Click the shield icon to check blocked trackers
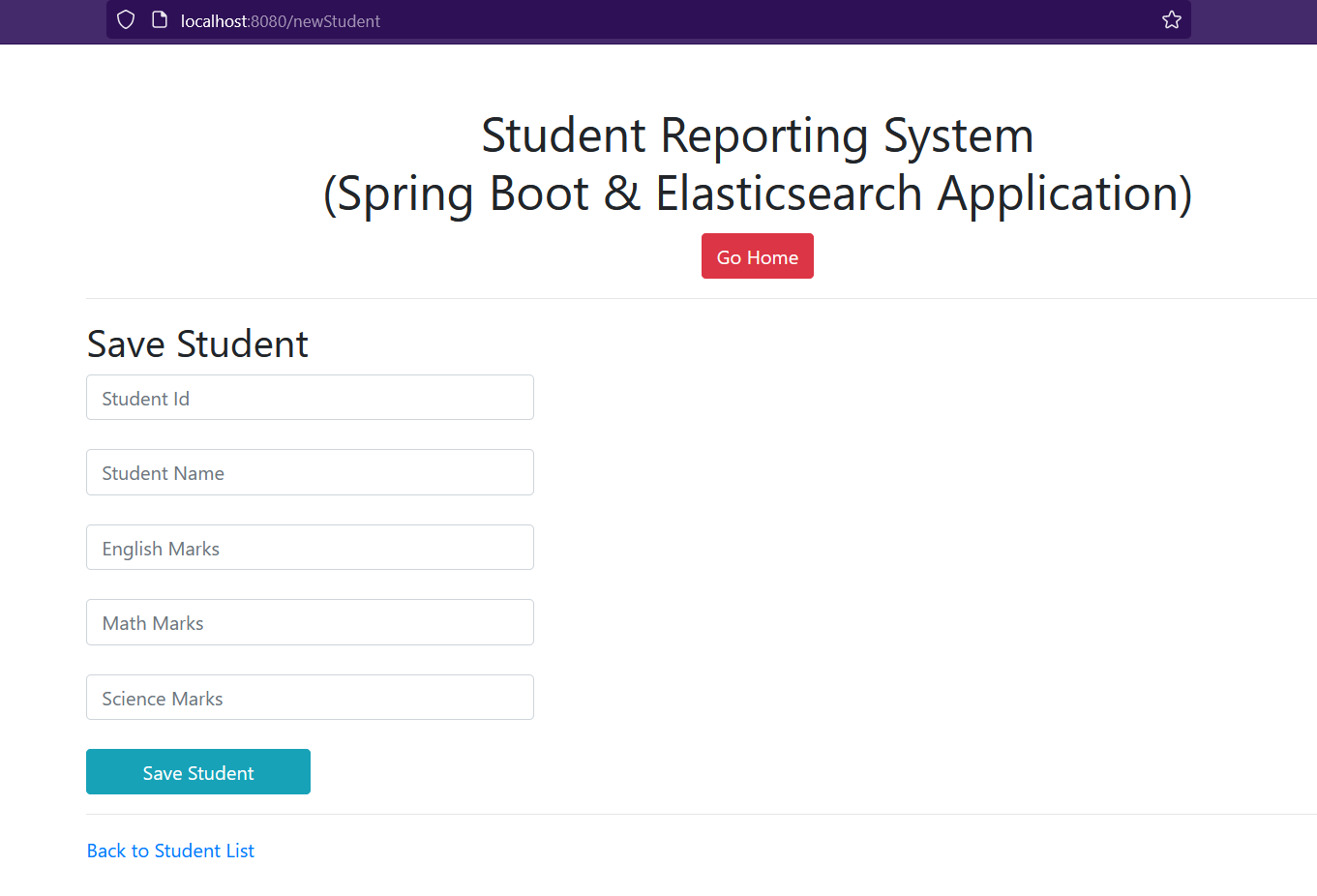This screenshot has width=1317, height=896. (126, 19)
